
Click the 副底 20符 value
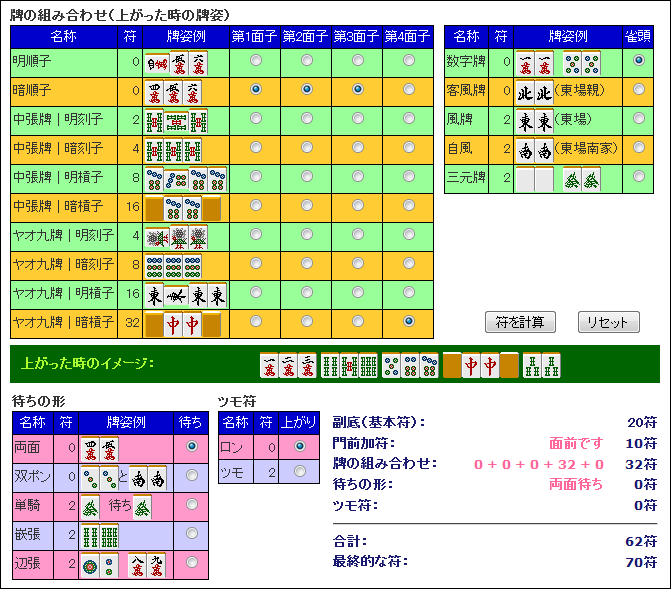(x=642, y=423)
